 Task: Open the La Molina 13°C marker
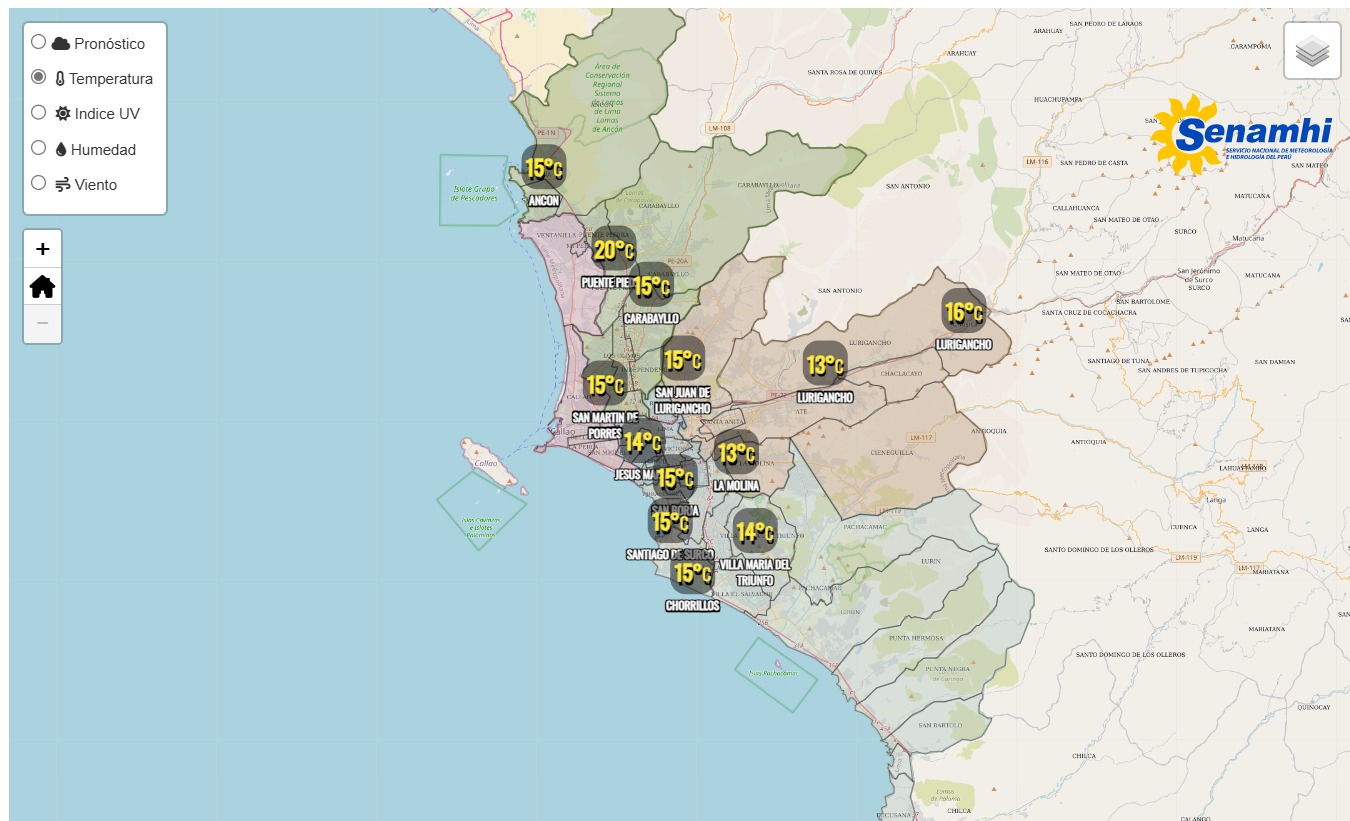click(736, 453)
